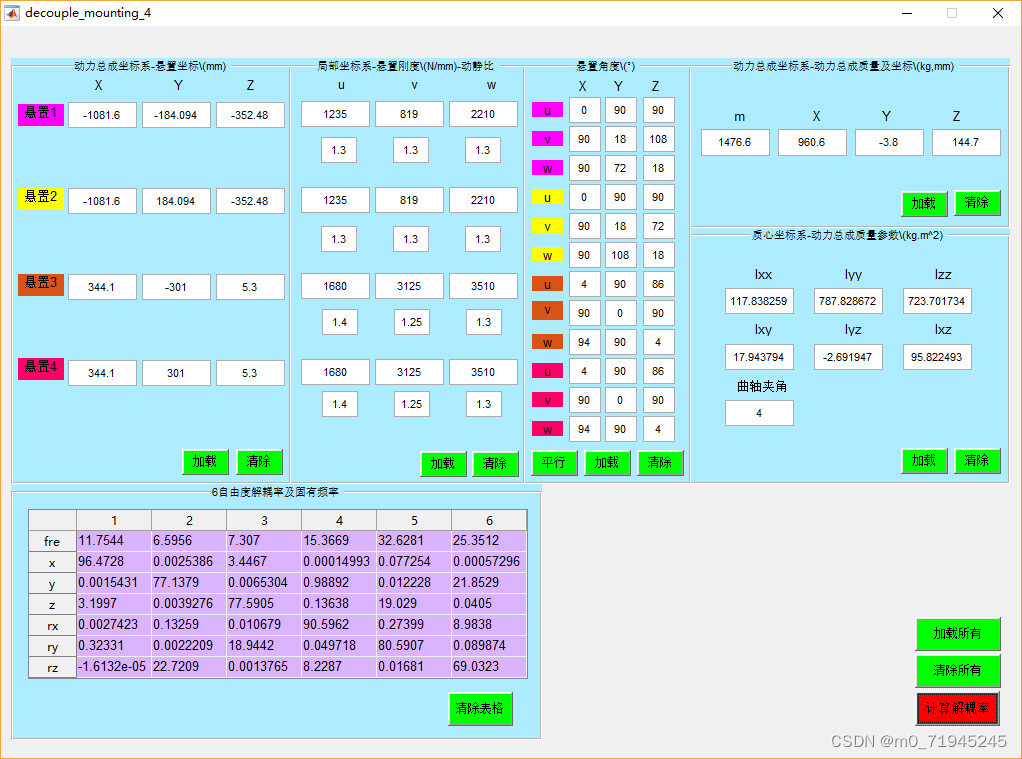1022x759 pixels.
Task: Click the yellow 悬置2 label
Action: tap(41, 198)
